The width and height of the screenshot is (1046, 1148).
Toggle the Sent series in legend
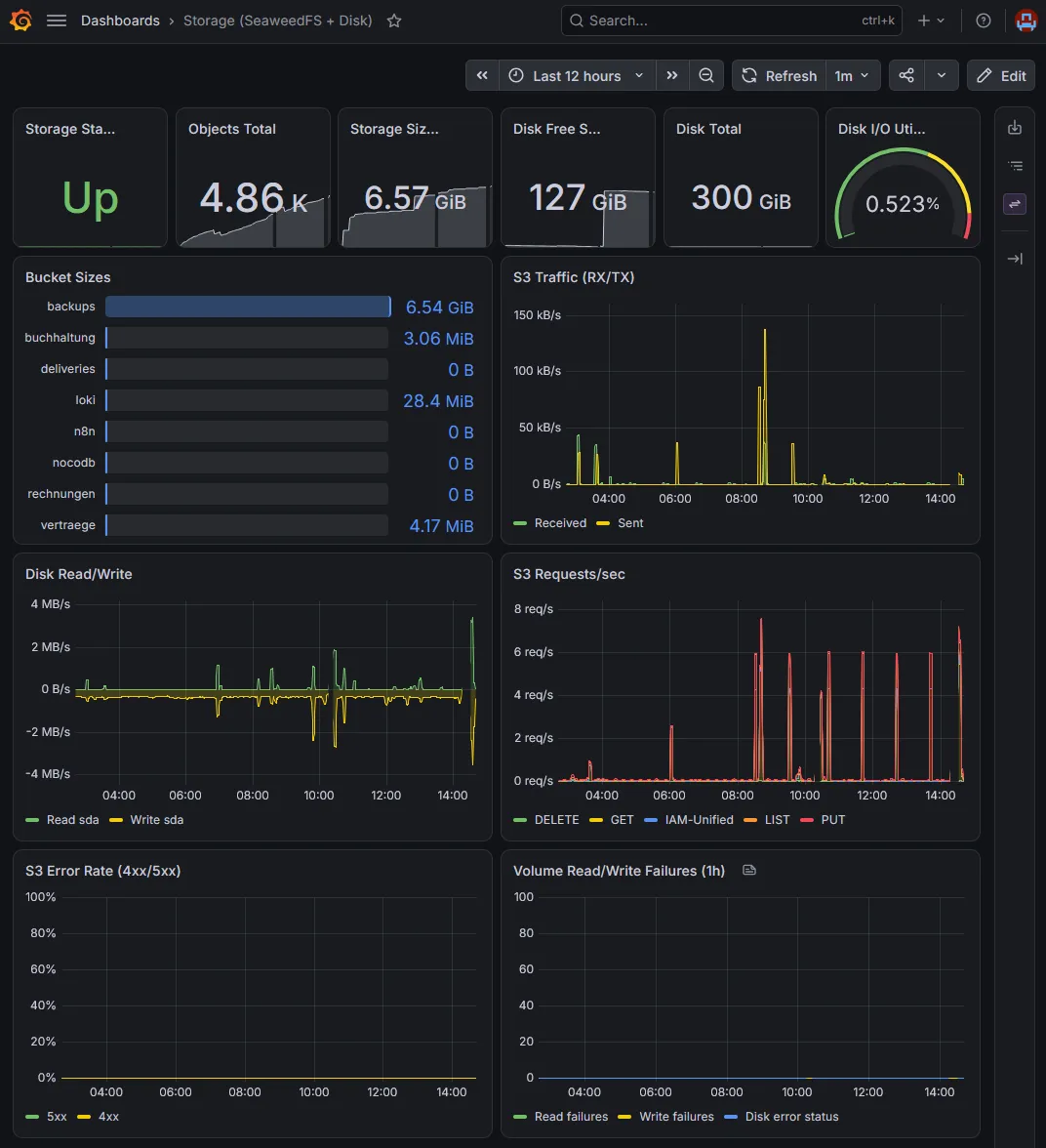pyautogui.click(x=630, y=523)
